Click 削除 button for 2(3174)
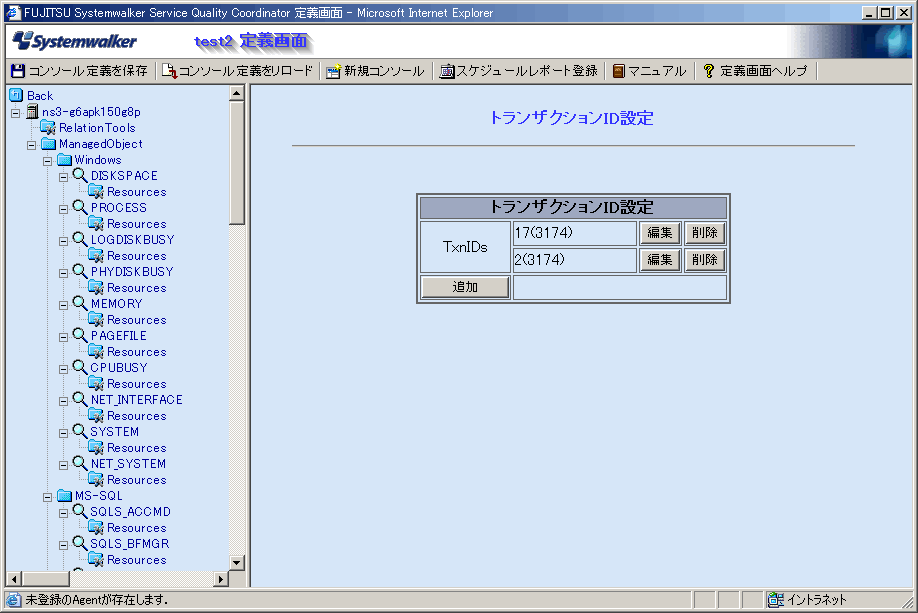 point(705,260)
